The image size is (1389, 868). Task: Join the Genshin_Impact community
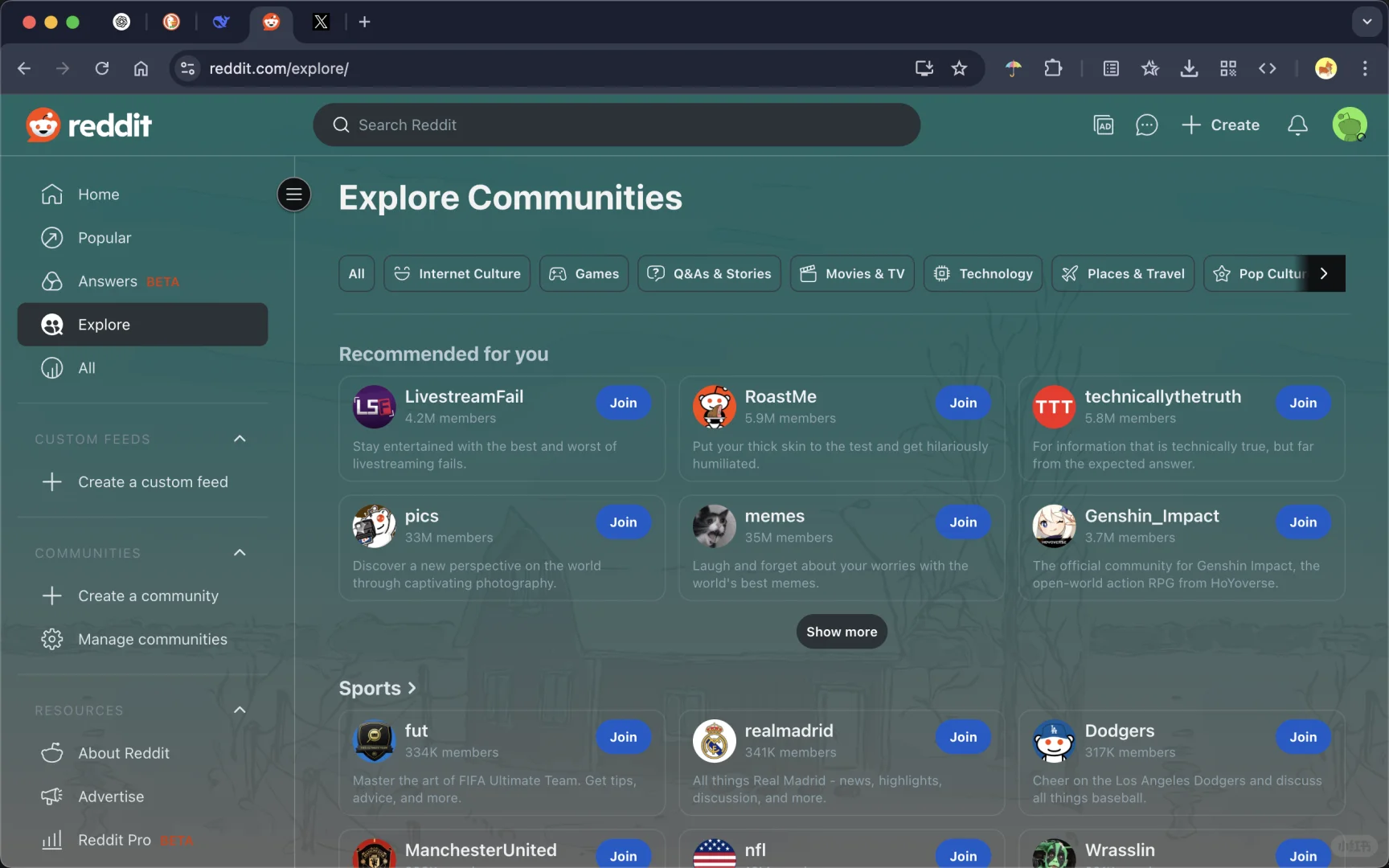click(x=1303, y=522)
